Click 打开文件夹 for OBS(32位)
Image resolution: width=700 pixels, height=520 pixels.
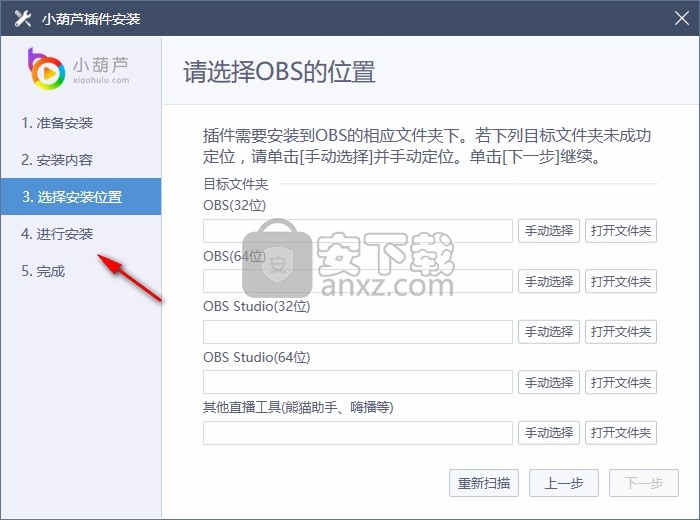point(621,231)
